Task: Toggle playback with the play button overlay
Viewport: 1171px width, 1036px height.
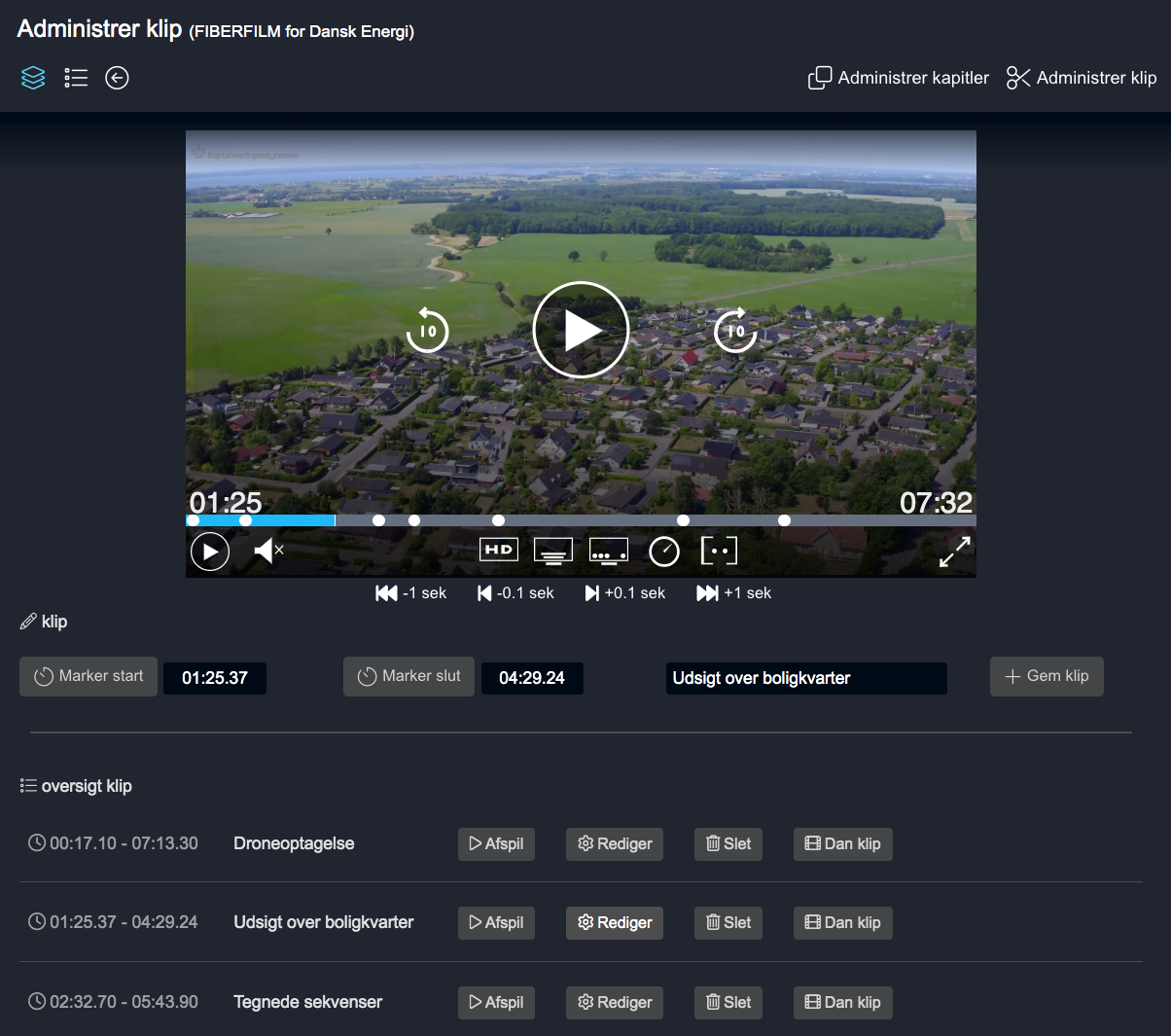Action: [581, 330]
